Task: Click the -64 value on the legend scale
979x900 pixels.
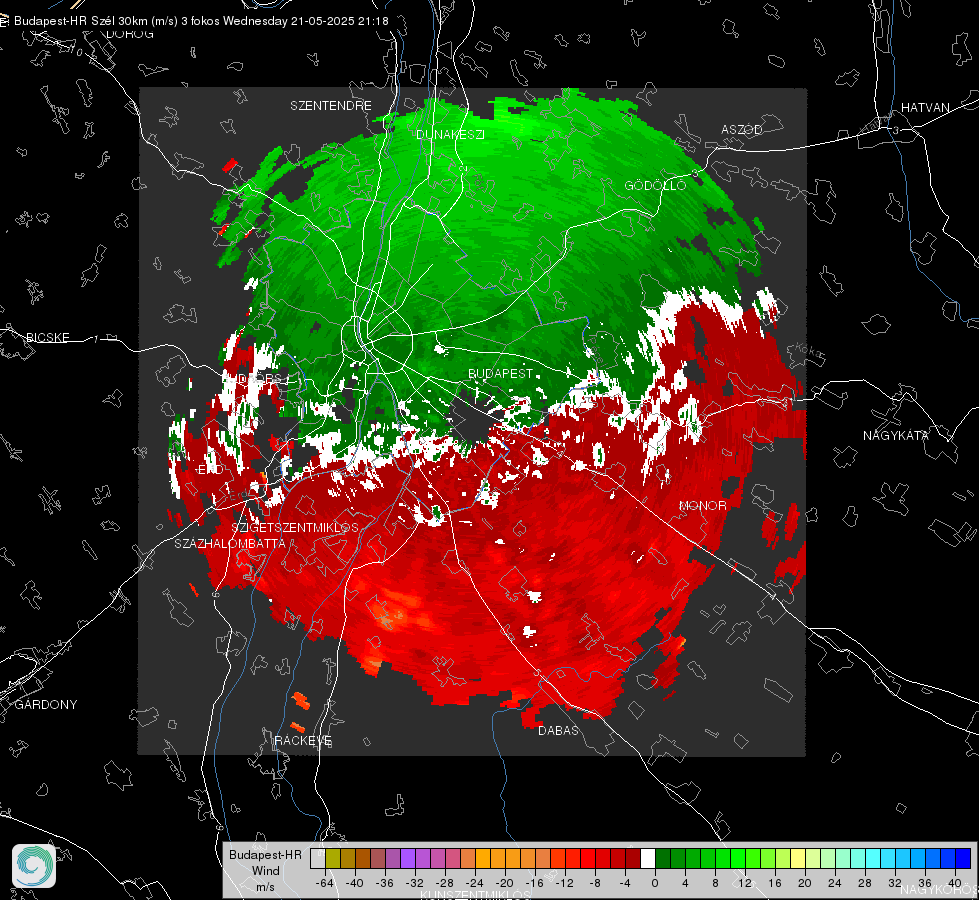Action: click(325, 883)
